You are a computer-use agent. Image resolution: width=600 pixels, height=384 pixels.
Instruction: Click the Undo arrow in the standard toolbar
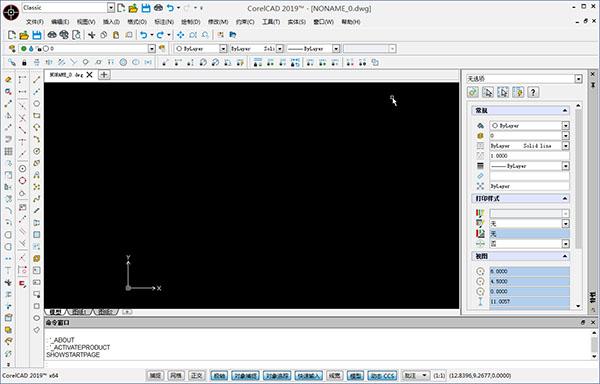[143, 35]
